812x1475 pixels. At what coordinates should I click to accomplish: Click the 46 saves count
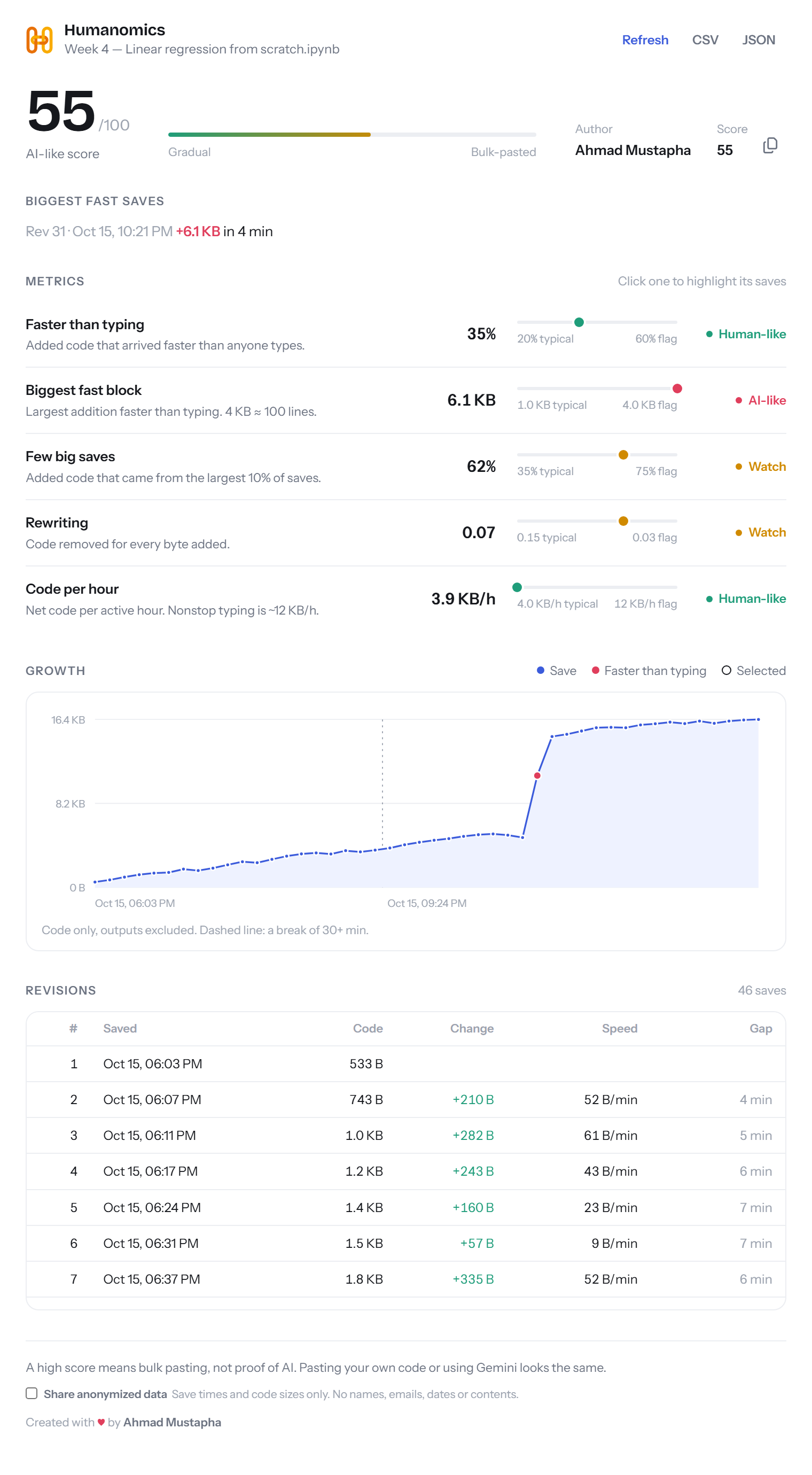762,990
